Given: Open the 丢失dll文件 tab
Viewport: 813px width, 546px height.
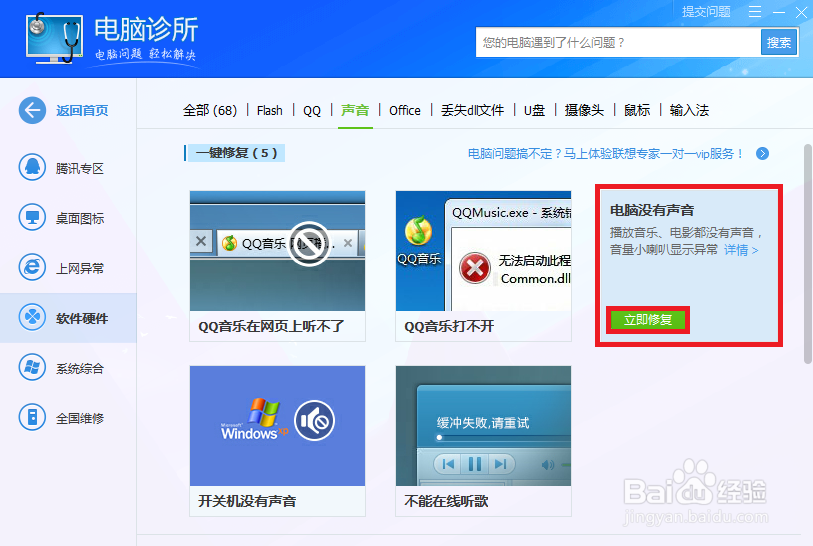Looking at the screenshot, I should (472, 110).
